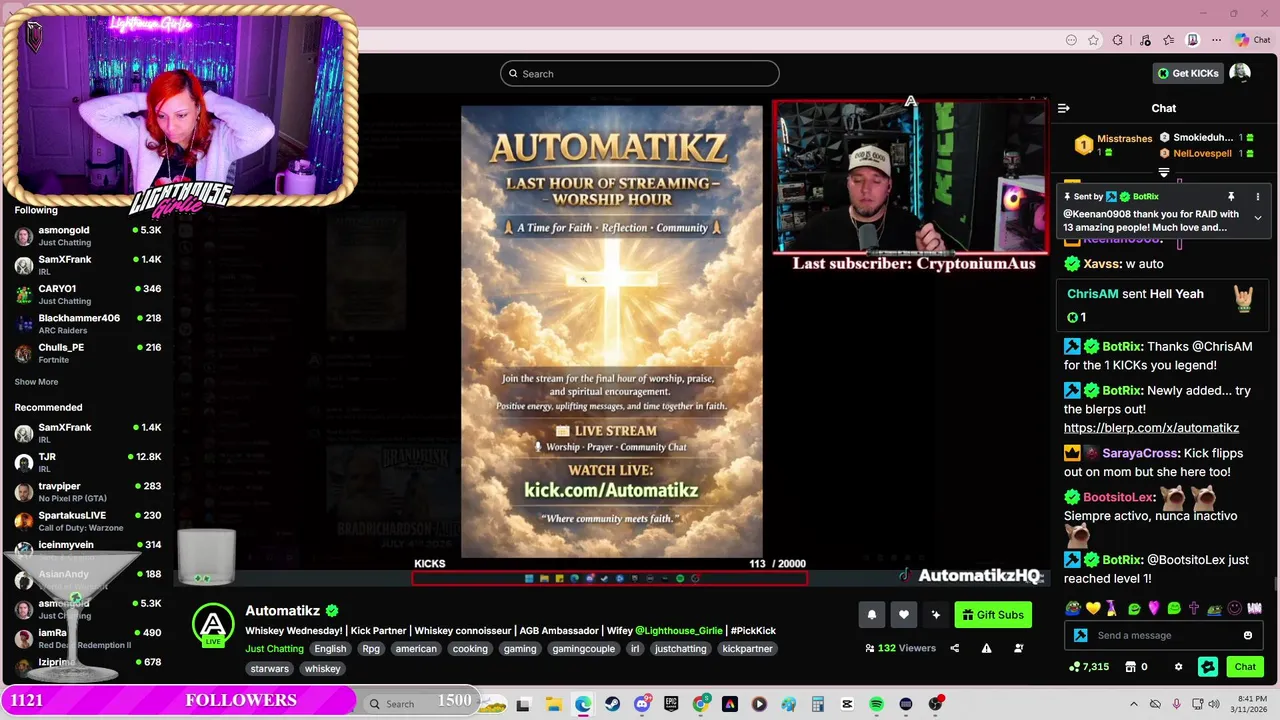
Task: Click the user icon after the report triangle
Action: coord(1018,648)
